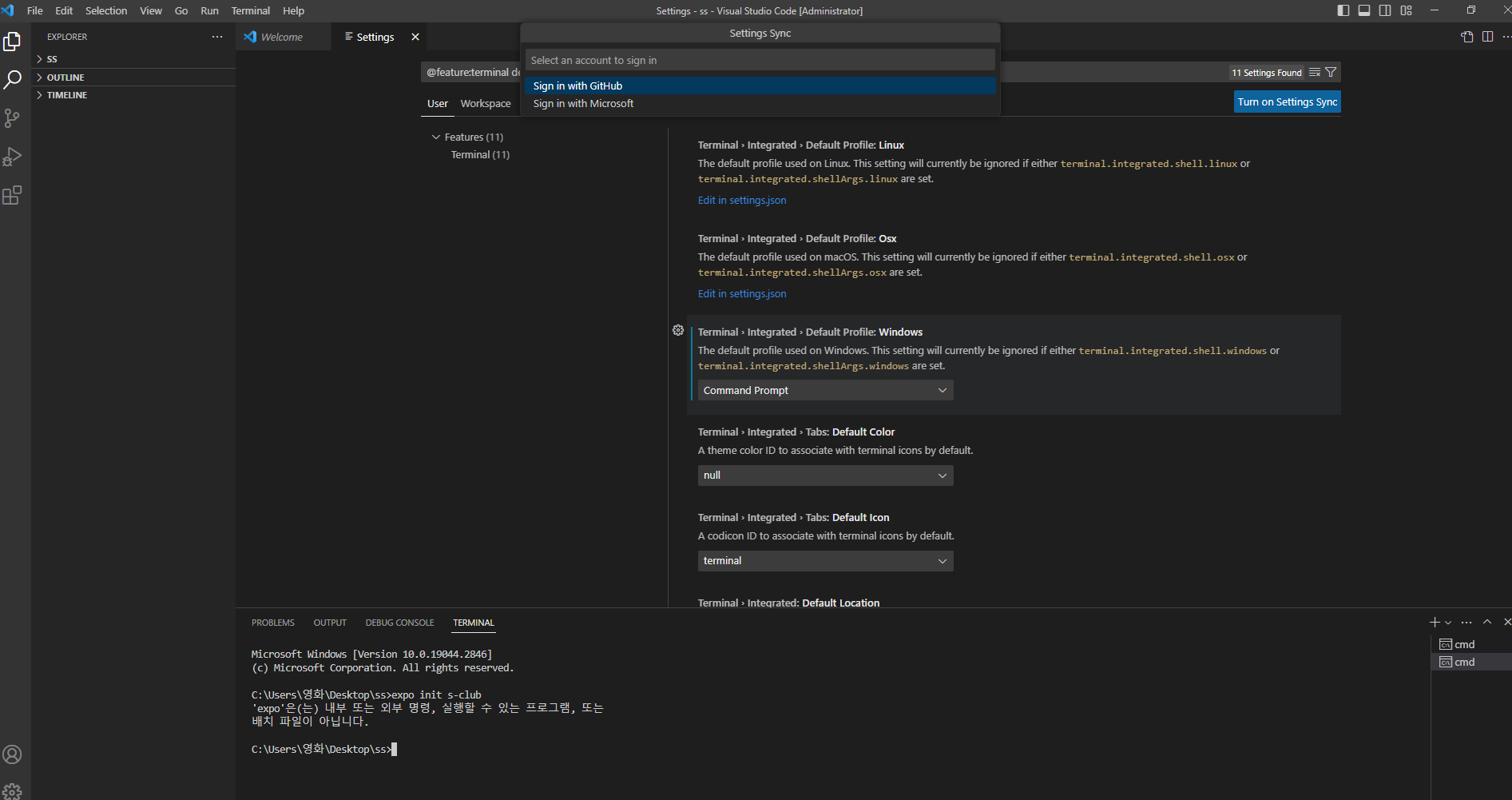Viewport: 1512px width, 800px height.
Task: Open the View menu
Action: (151, 10)
